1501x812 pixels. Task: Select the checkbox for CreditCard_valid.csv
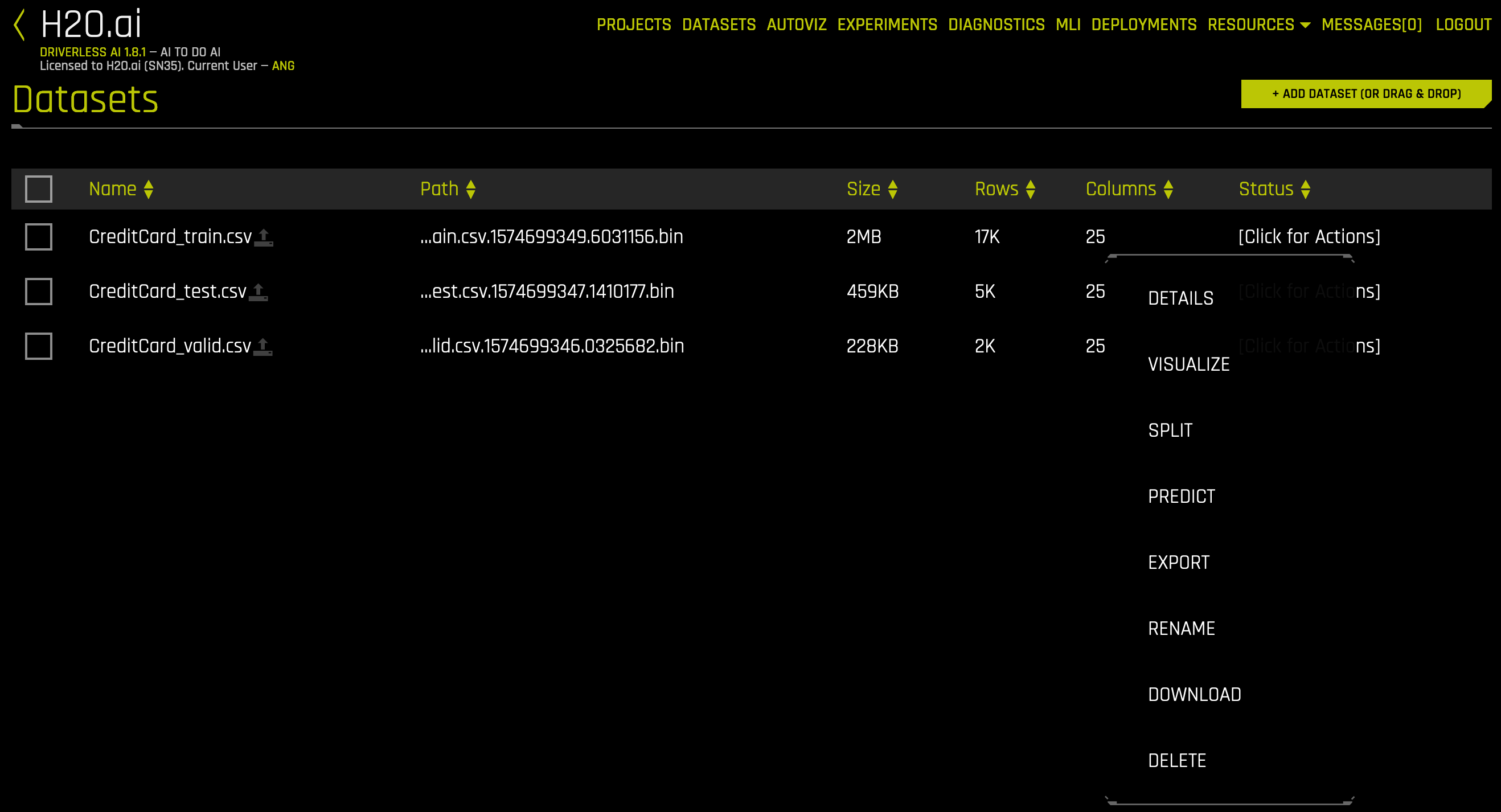tap(39, 346)
